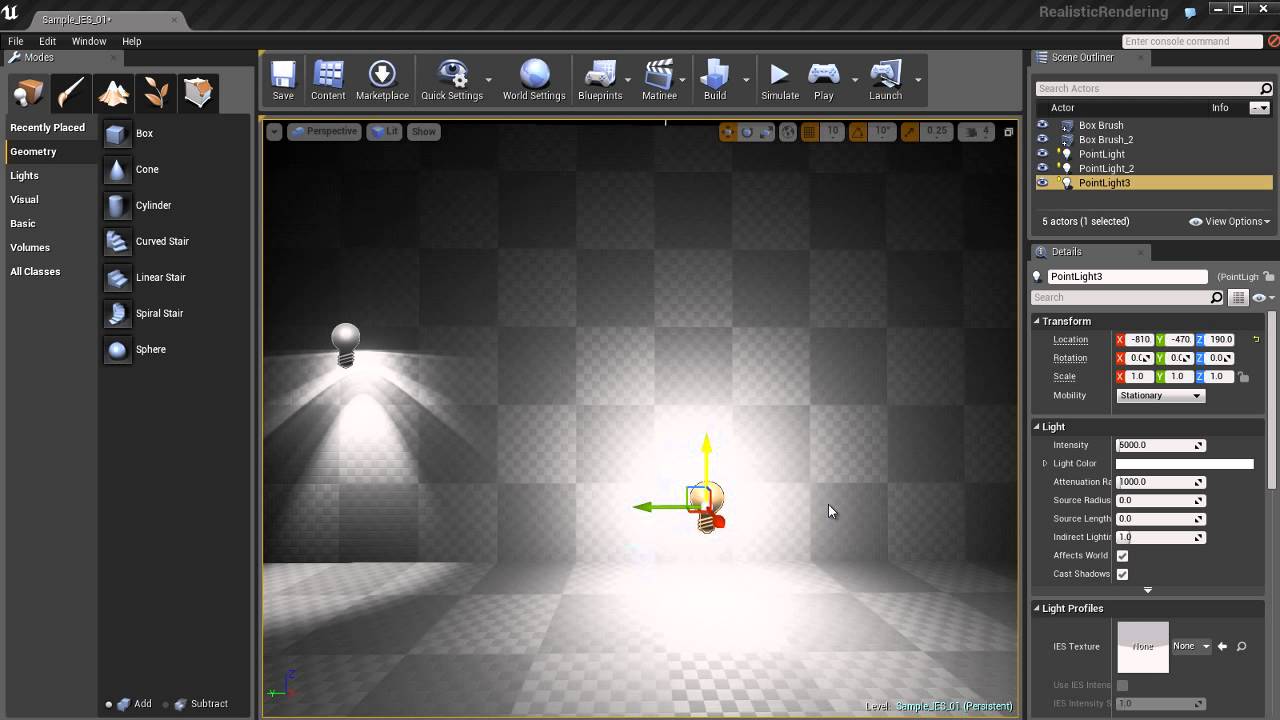Open the viewport Show button
Viewport: 1280px width, 720px height.
424,132
